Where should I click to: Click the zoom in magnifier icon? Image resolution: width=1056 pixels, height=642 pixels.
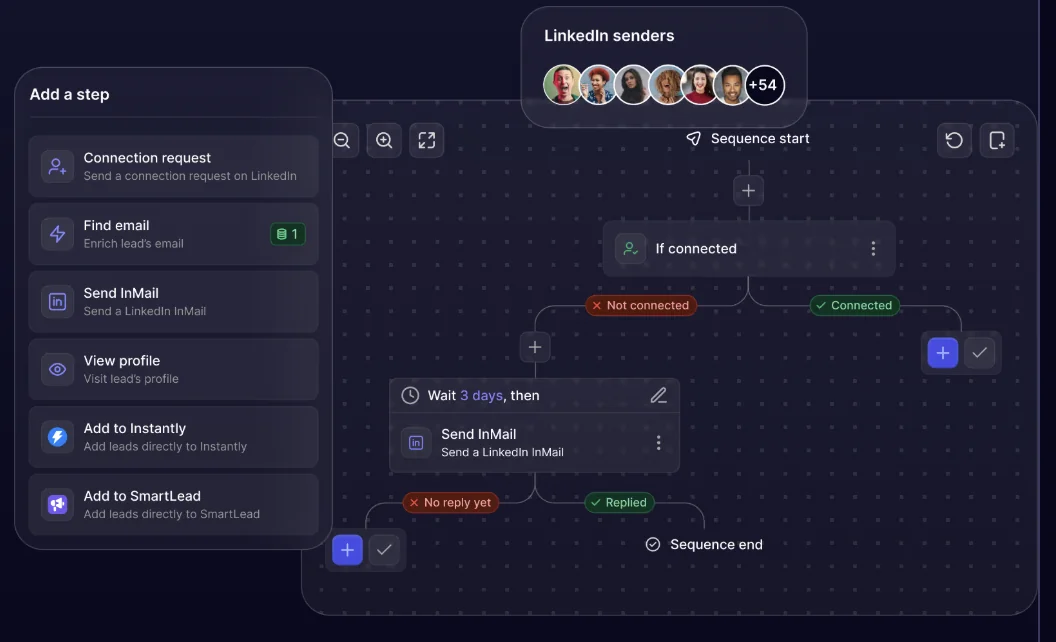[384, 140]
